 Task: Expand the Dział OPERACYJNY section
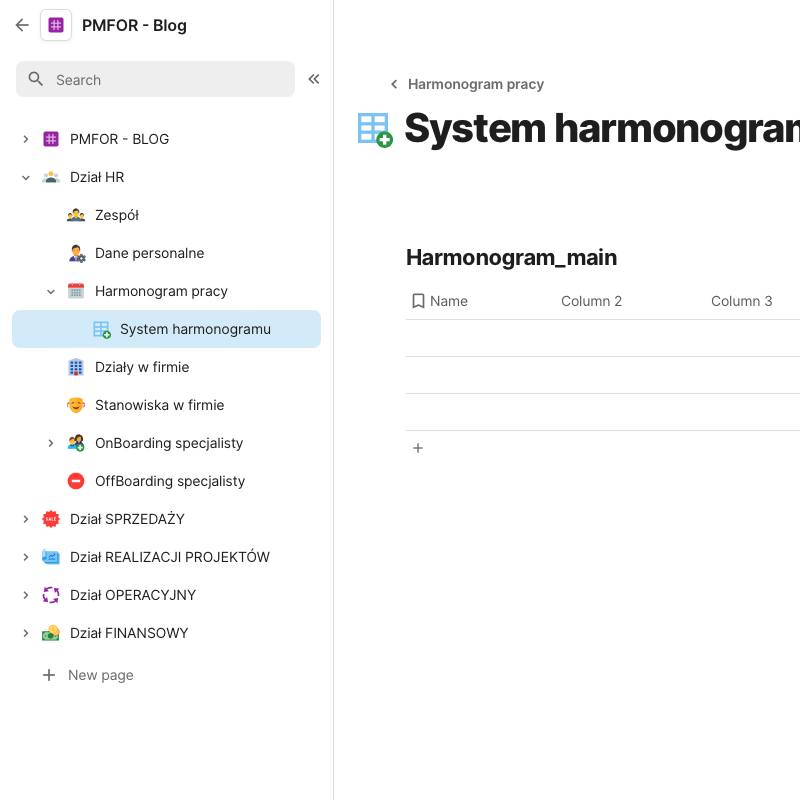(26, 595)
